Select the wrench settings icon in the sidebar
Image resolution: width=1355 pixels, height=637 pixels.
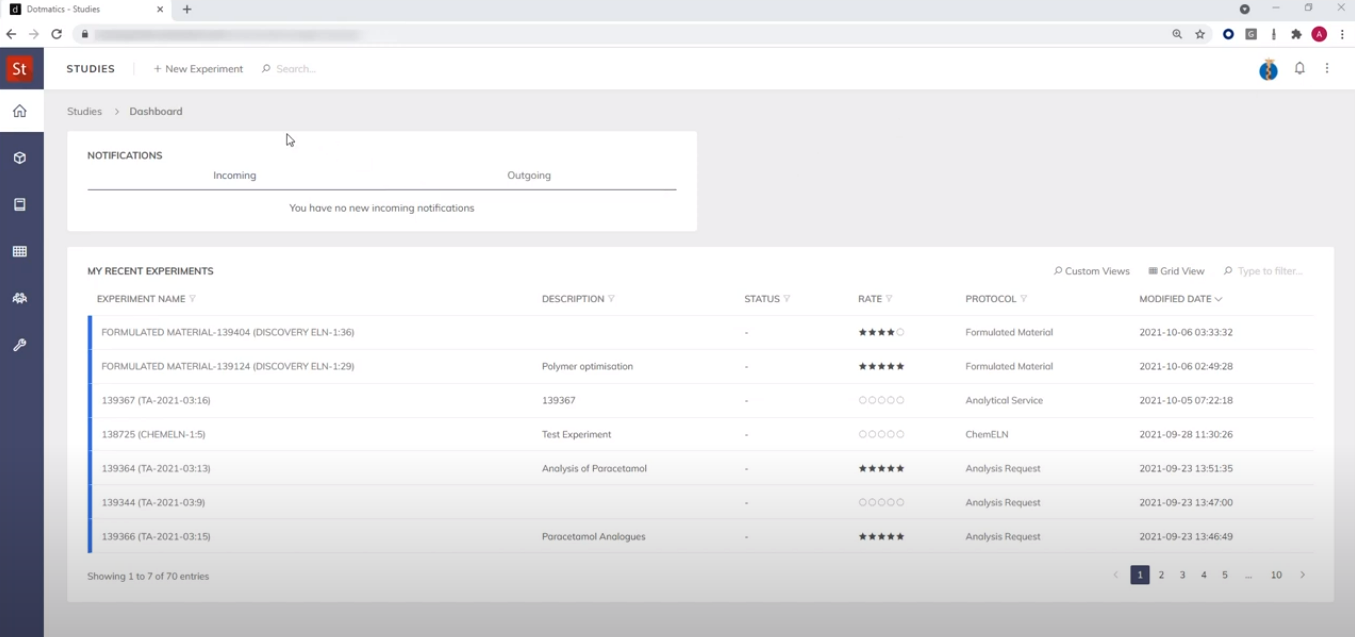[x=21, y=345]
